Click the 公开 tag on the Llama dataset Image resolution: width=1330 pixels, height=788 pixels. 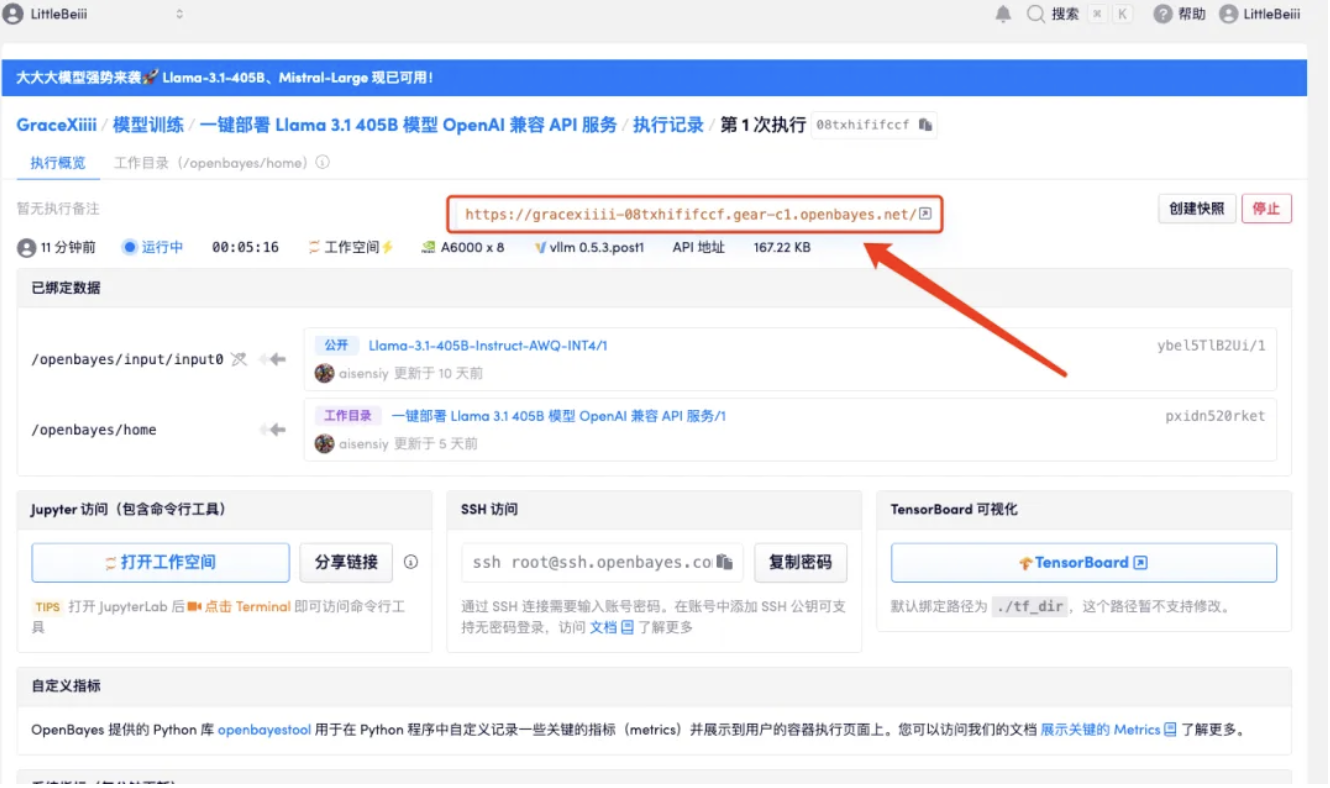pos(336,345)
